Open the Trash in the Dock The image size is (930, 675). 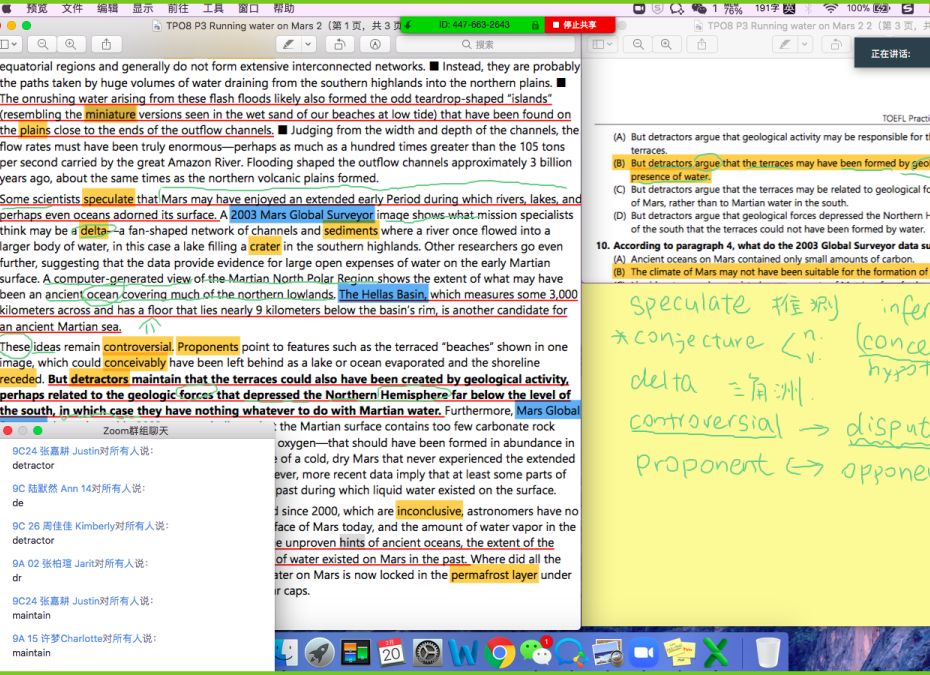coord(767,652)
